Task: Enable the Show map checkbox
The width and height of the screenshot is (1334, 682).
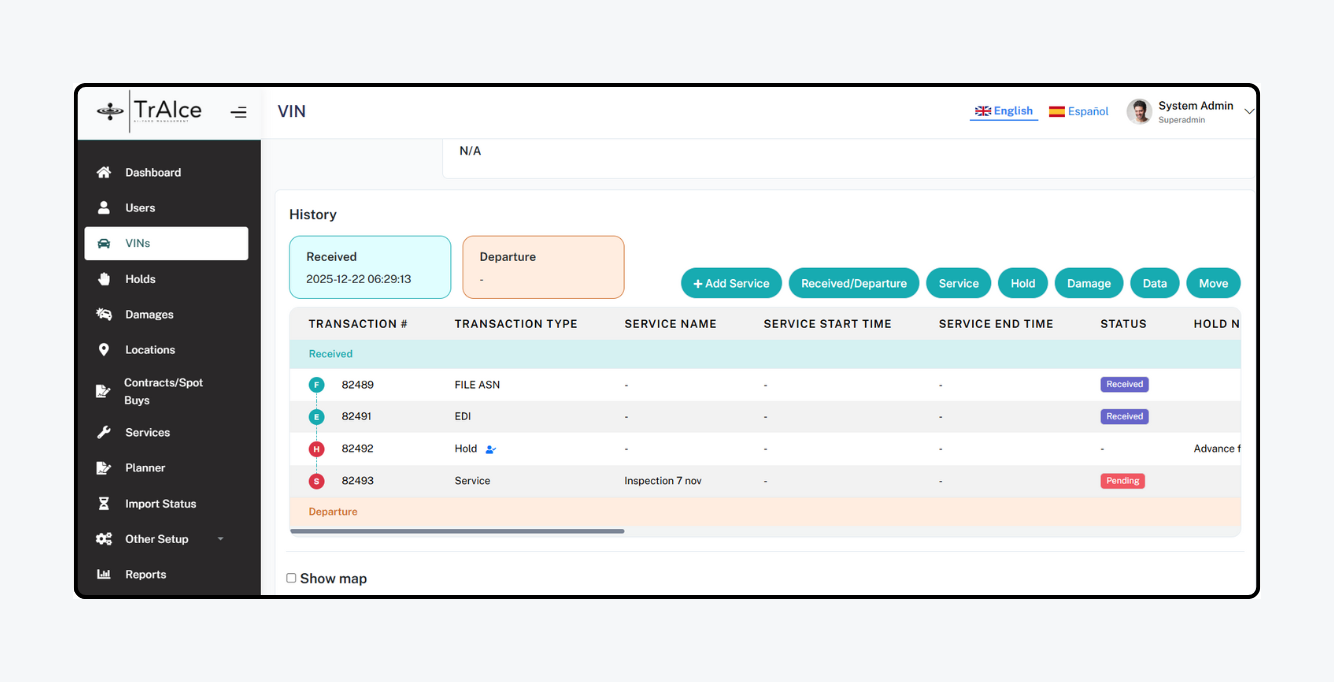Action: pyautogui.click(x=292, y=578)
